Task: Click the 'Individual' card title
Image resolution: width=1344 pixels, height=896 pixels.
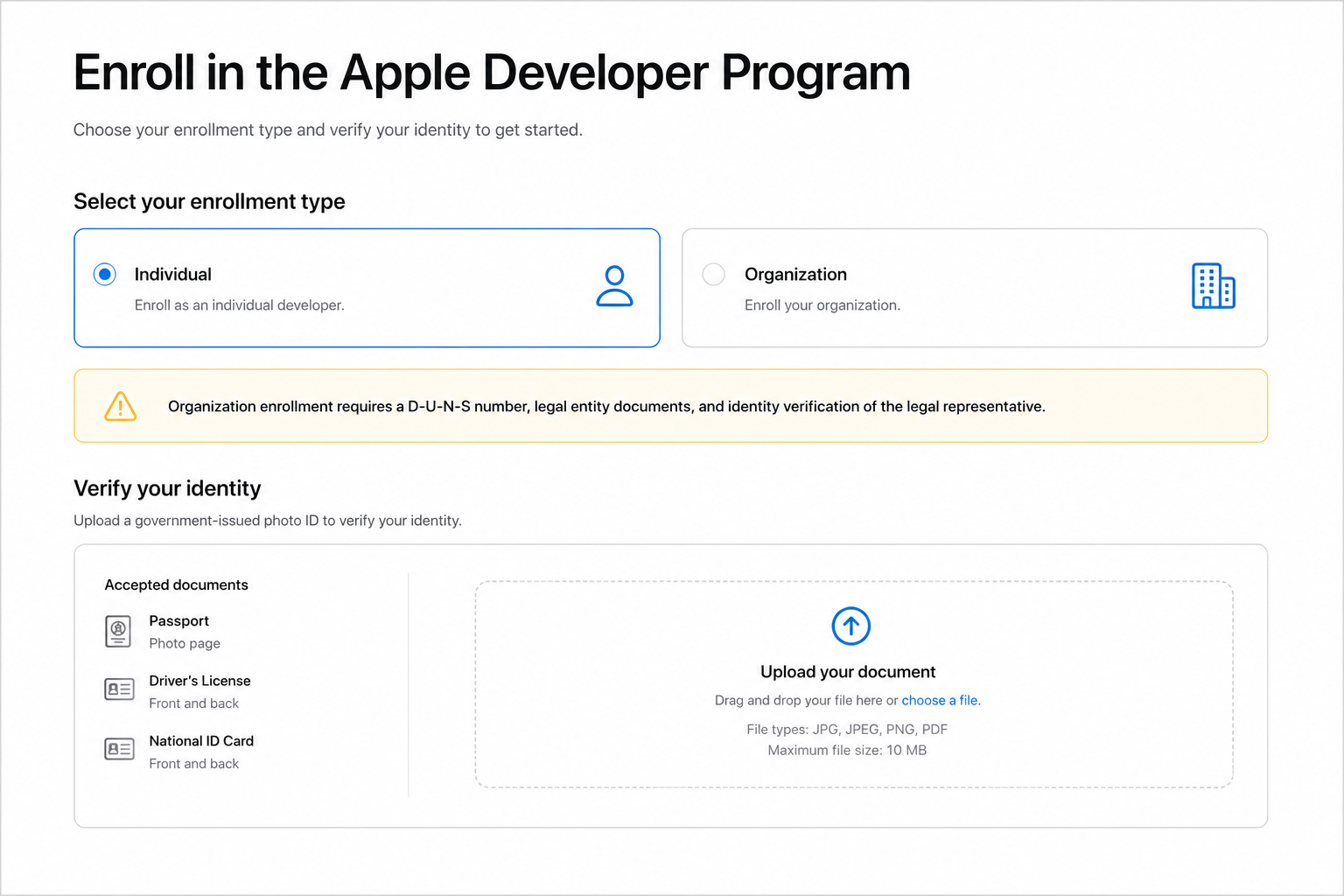Action: 173,275
